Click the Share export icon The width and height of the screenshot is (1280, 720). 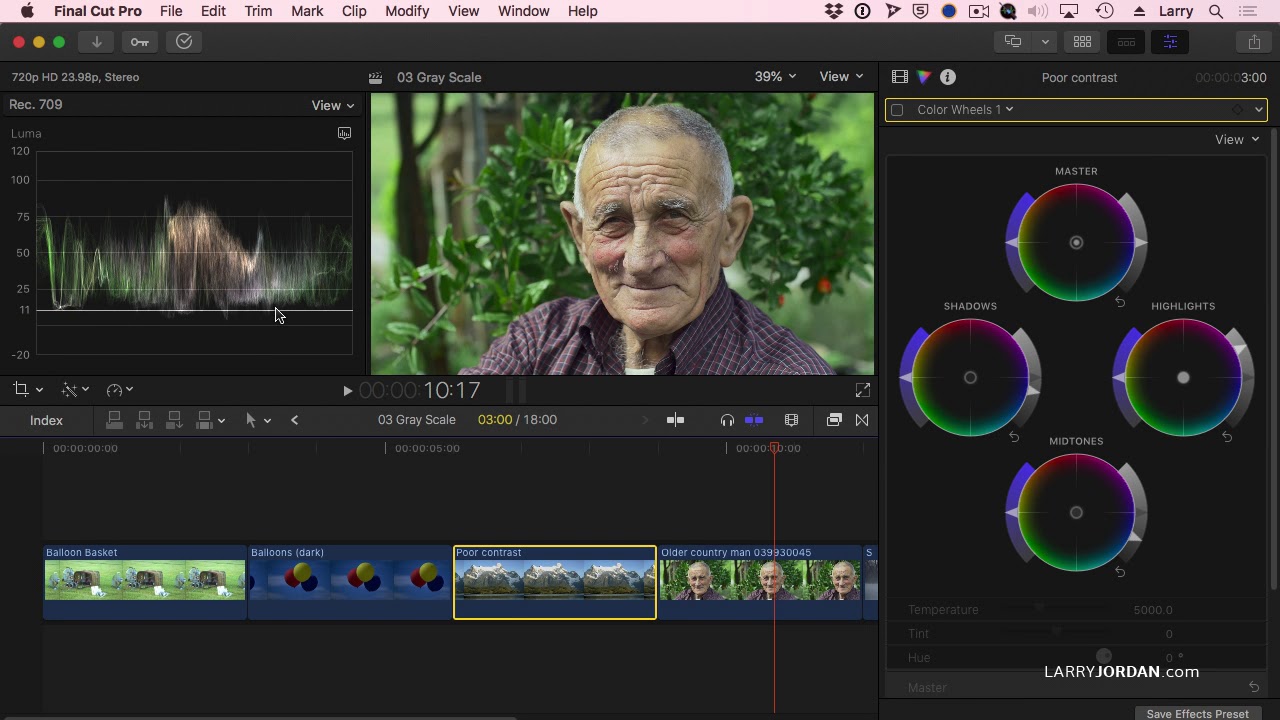[x=1254, y=42]
